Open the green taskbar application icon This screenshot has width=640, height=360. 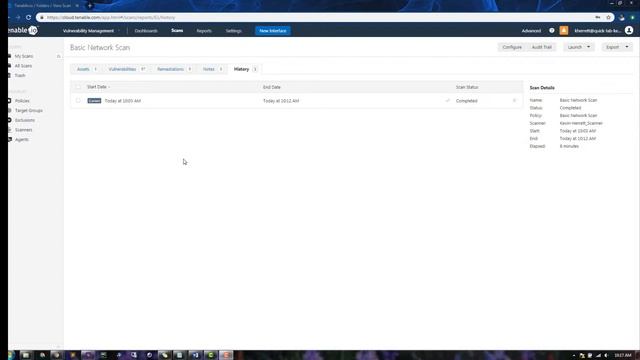211,355
